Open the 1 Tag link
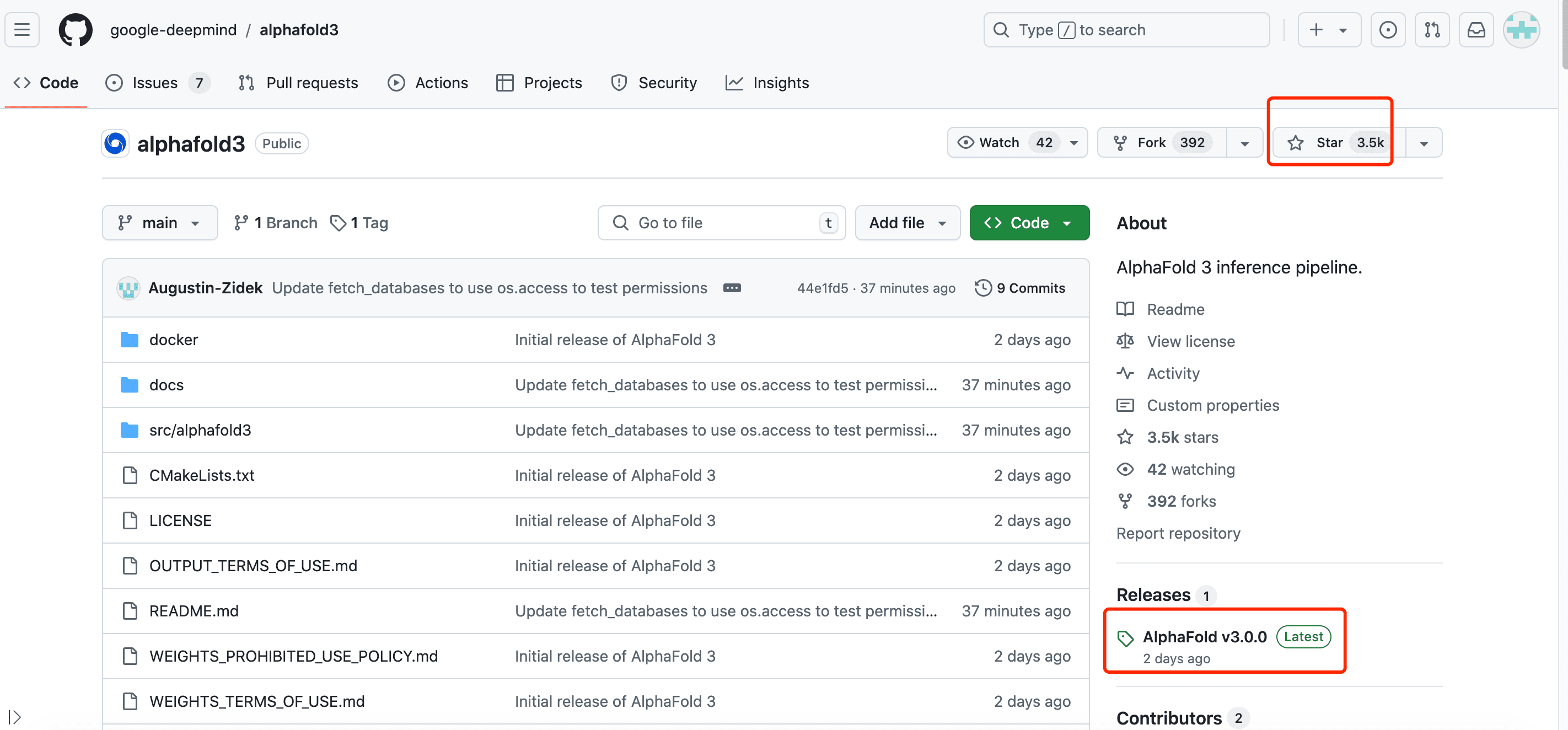The height and width of the screenshot is (730, 1568). [359, 223]
